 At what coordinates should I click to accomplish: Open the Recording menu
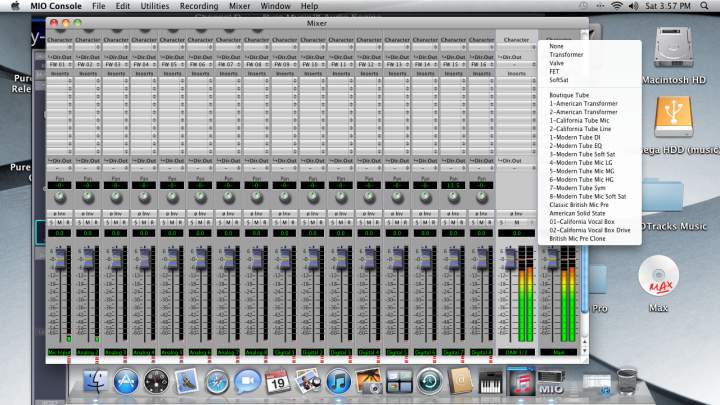[x=199, y=6]
